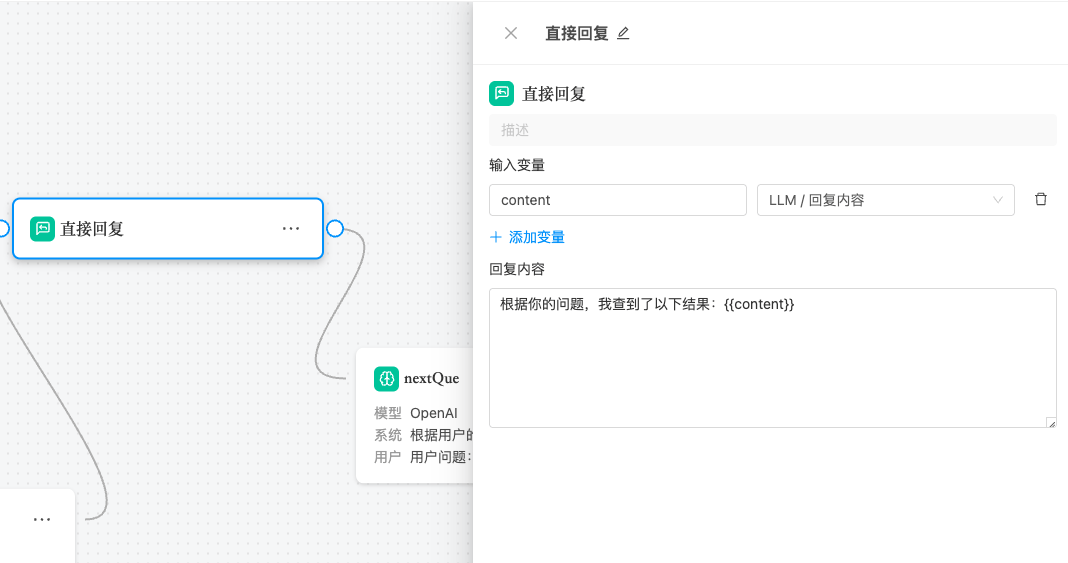Close the 直接回复 side panel
1068x563 pixels.
(511, 33)
